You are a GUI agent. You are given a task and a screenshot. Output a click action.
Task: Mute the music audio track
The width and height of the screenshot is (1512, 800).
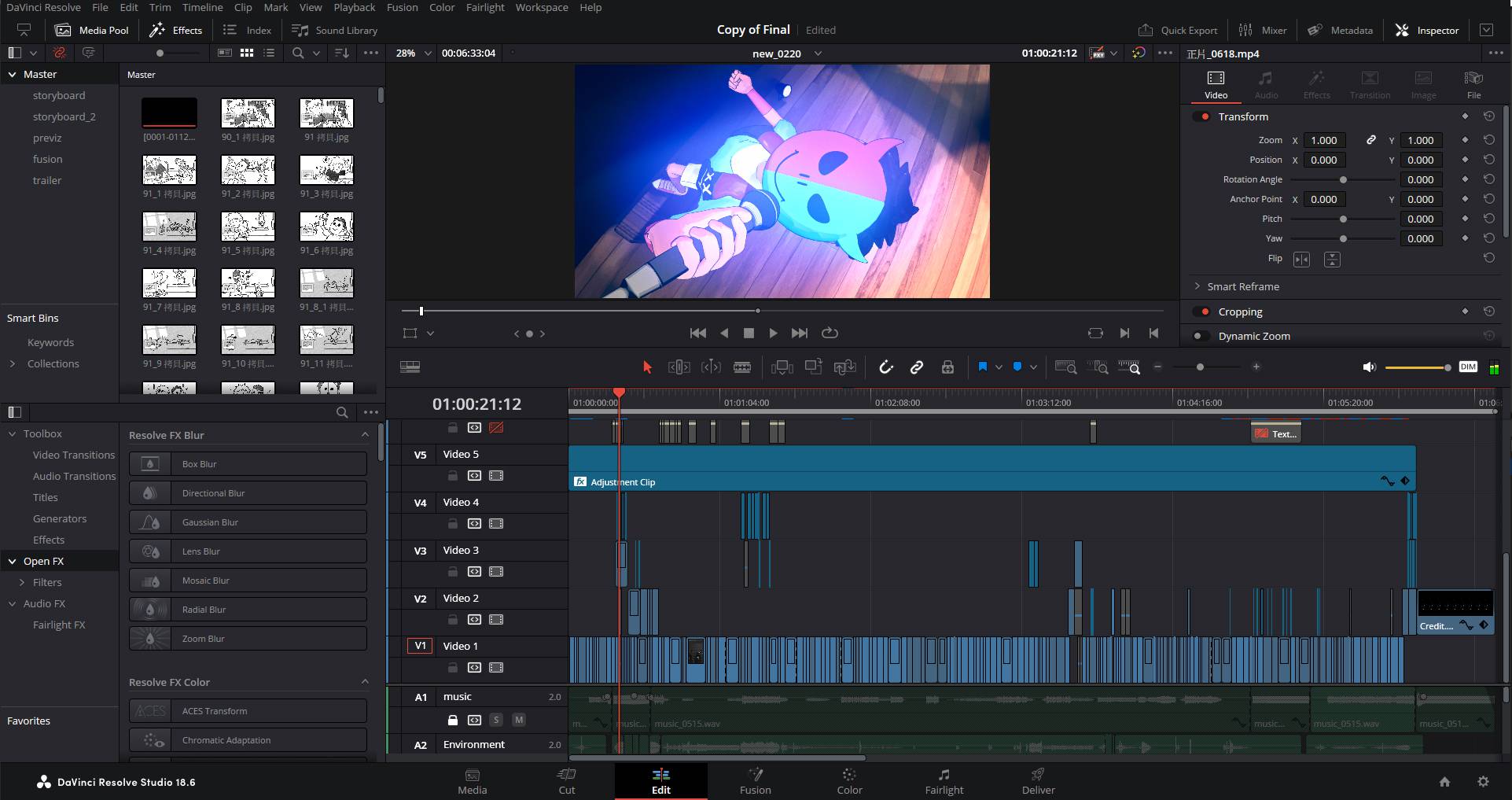coord(518,720)
